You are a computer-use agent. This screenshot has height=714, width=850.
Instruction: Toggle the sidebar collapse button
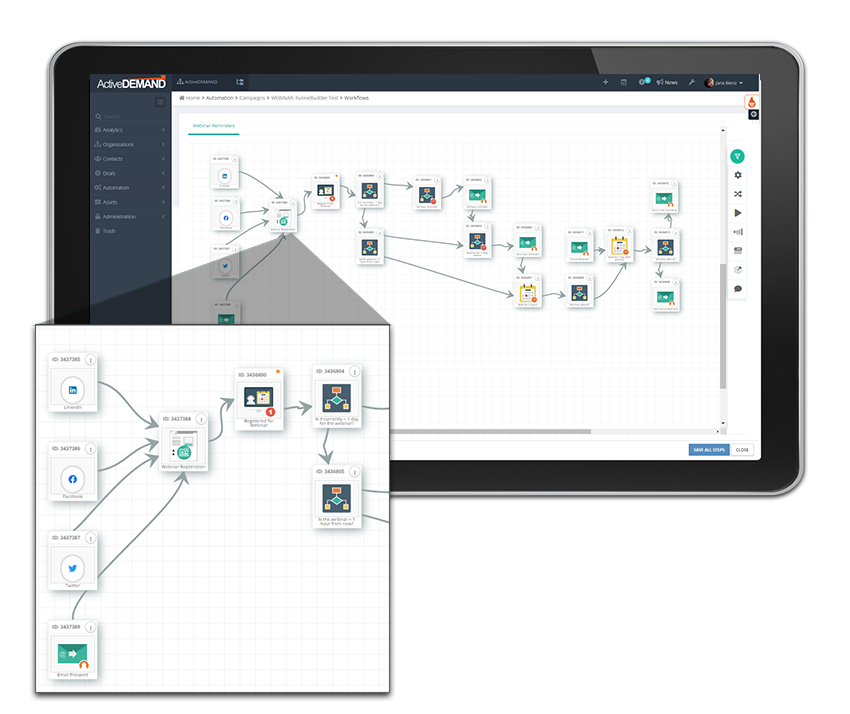pos(160,101)
